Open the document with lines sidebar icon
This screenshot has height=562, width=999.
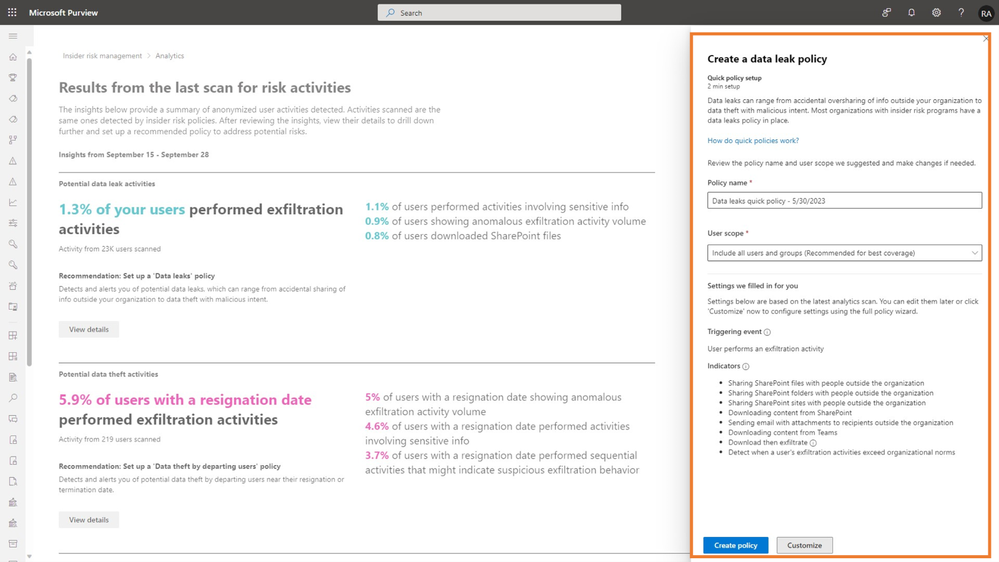tap(13, 377)
